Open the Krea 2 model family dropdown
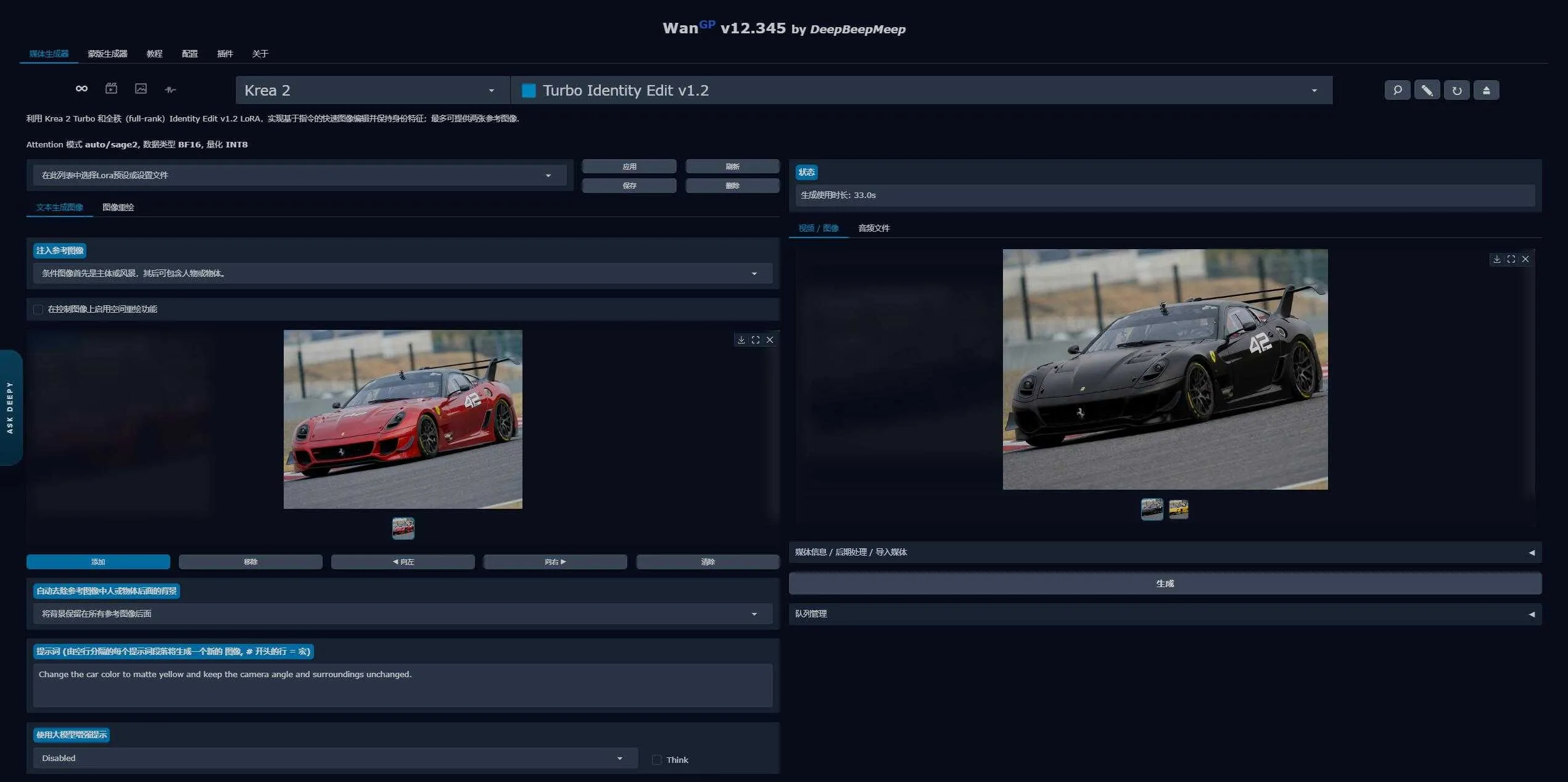The width and height of the screenshot is (1568, 782). [372, 90]
